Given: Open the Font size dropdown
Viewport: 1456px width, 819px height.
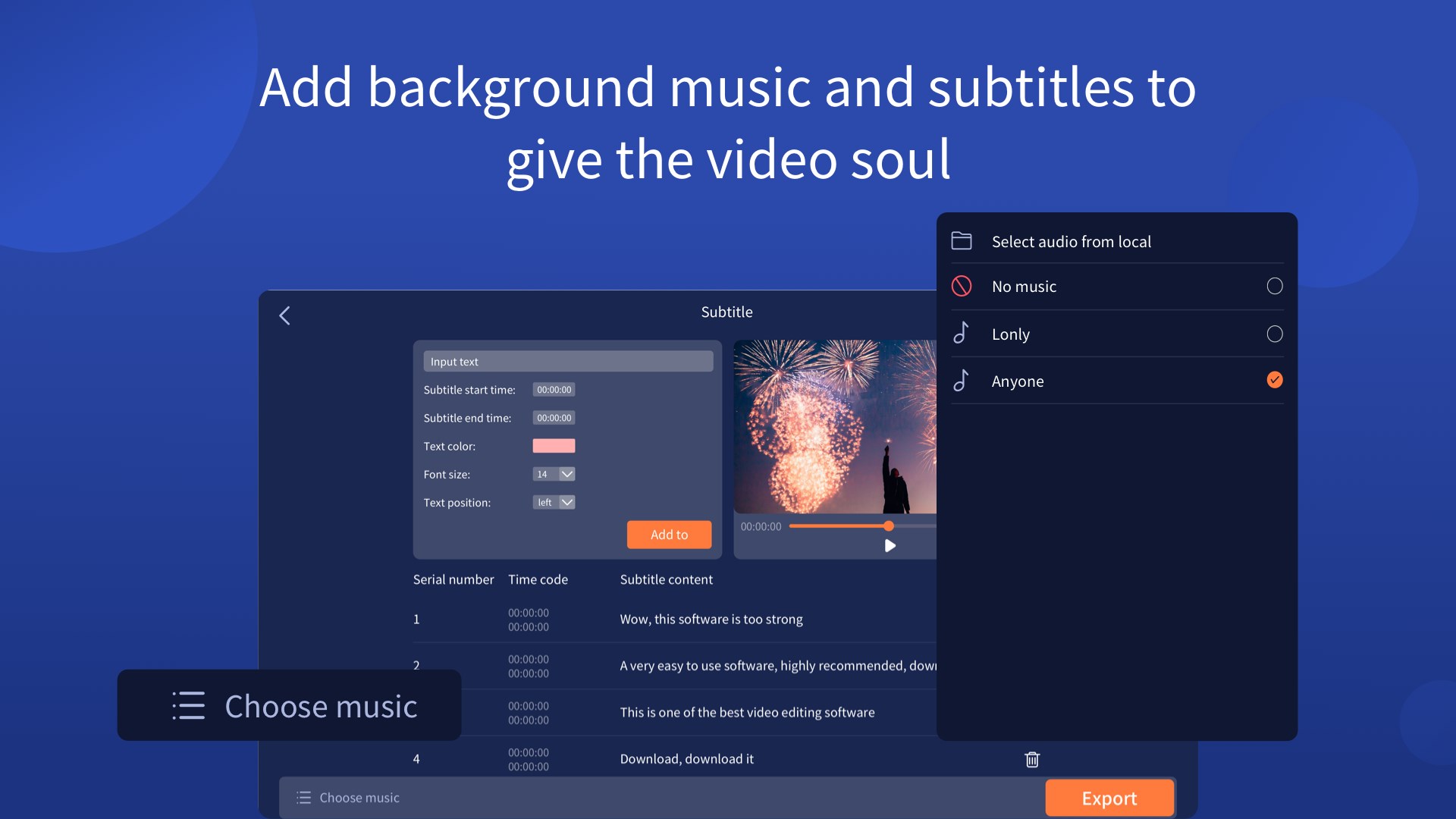Looking at the screenshot, I should [x=566, y=474].
